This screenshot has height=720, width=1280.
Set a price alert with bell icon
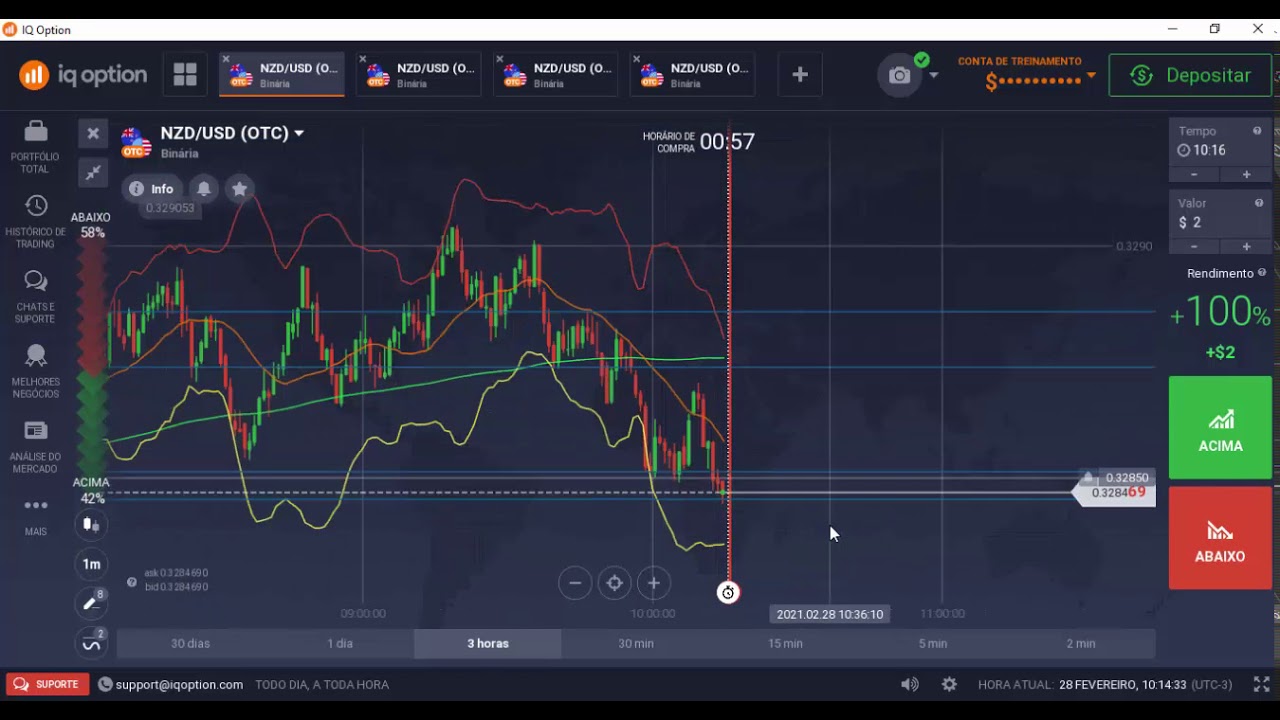click(x=204, y=188)
